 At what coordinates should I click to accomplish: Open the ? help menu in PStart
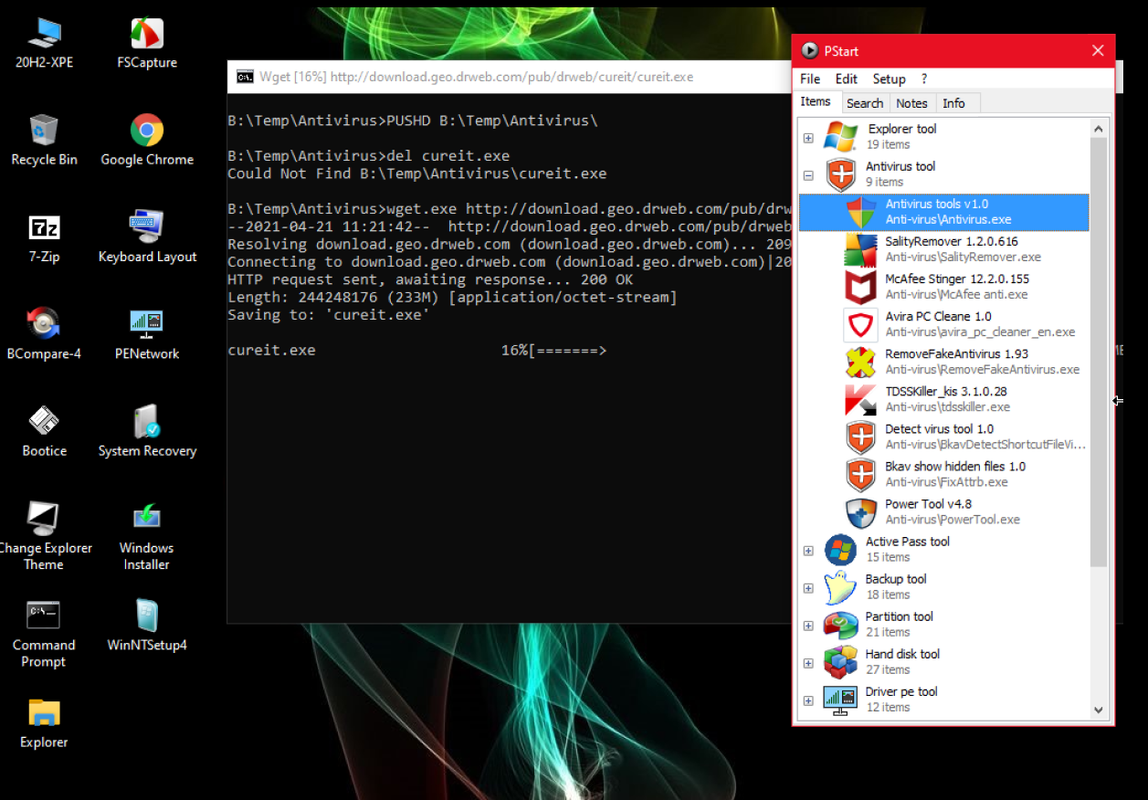click(x=924, y=79)
